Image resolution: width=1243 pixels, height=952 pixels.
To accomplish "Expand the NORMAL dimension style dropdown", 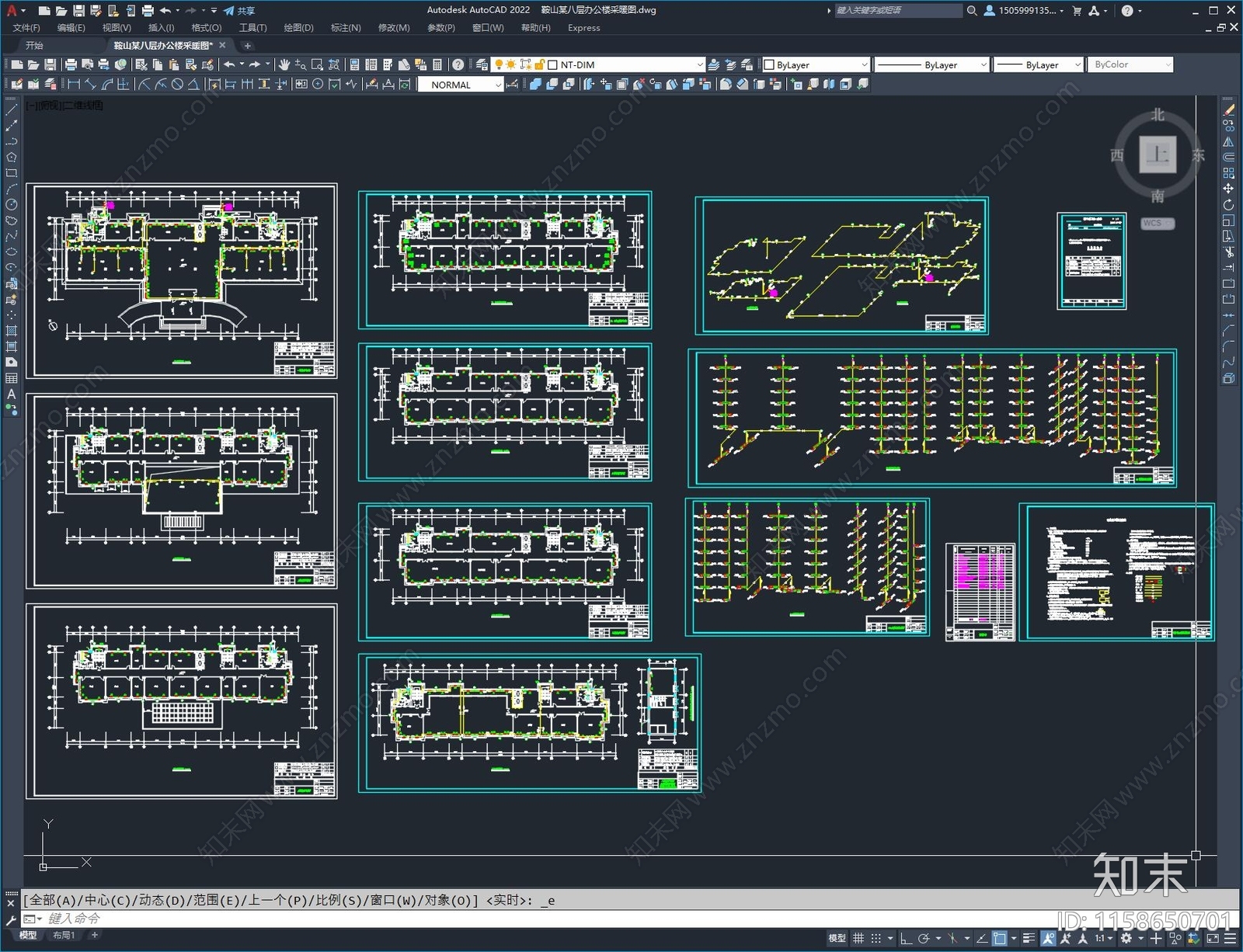I will [498, 85].
